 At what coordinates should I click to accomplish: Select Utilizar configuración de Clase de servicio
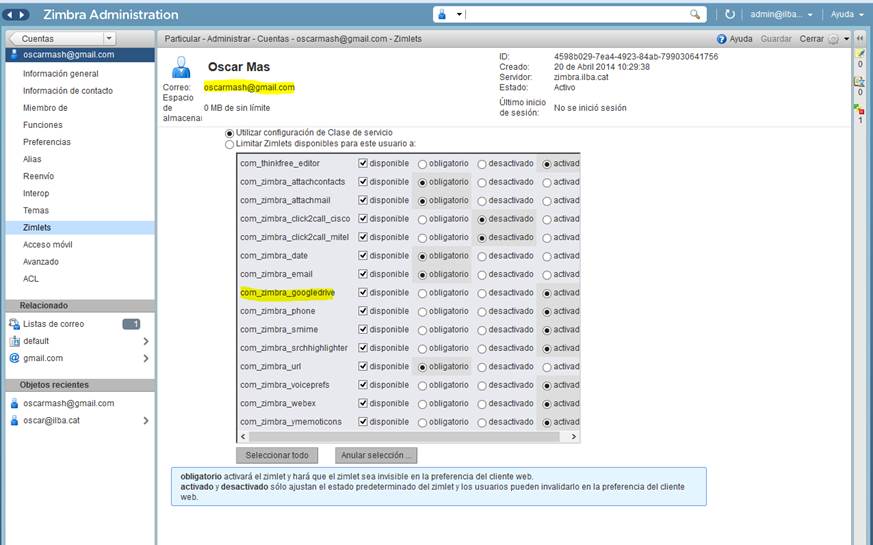point(229,134)
